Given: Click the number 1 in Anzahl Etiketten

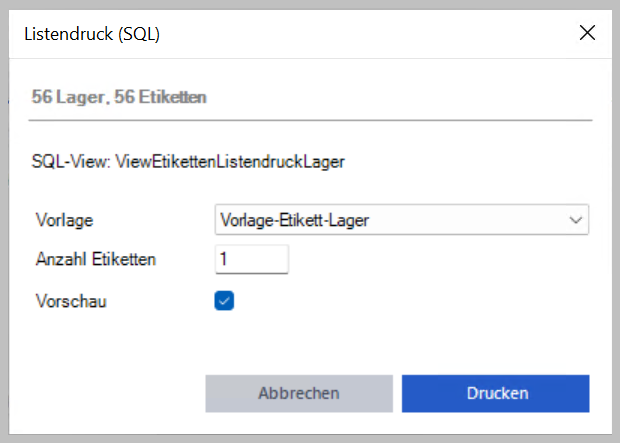Looking at the screenshot, I should 223,259.
